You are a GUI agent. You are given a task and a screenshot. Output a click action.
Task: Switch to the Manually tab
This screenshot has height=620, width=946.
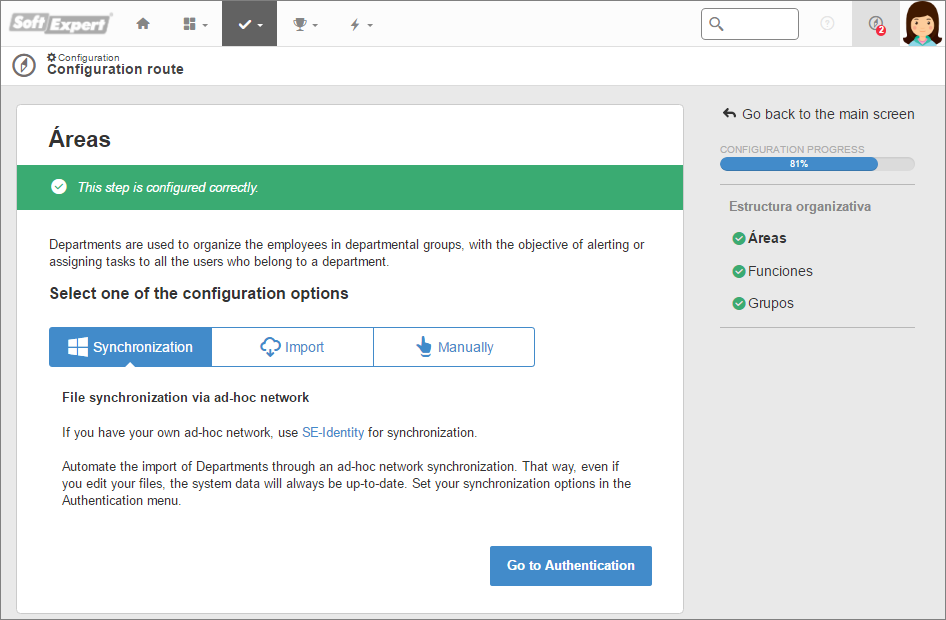(x=454, y=347)
